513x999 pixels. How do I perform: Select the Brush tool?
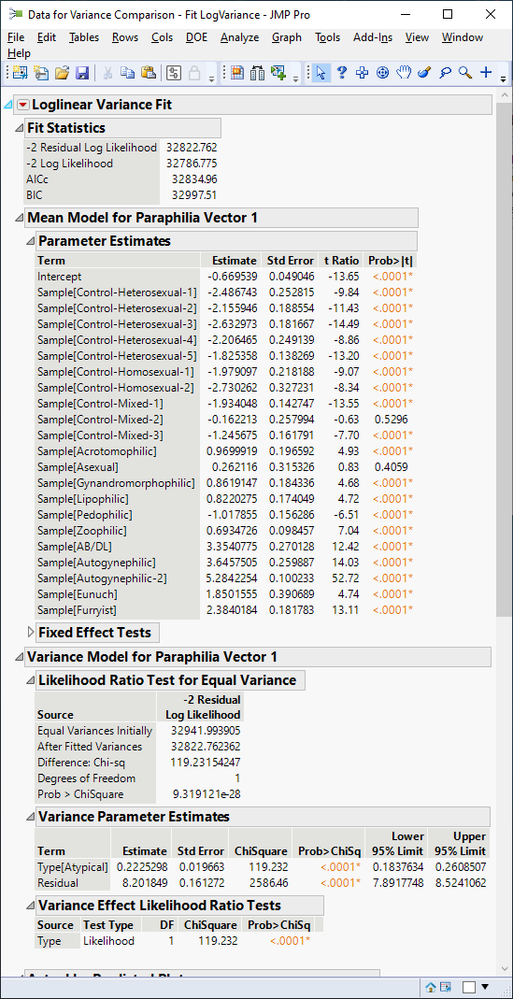(424, 73)
